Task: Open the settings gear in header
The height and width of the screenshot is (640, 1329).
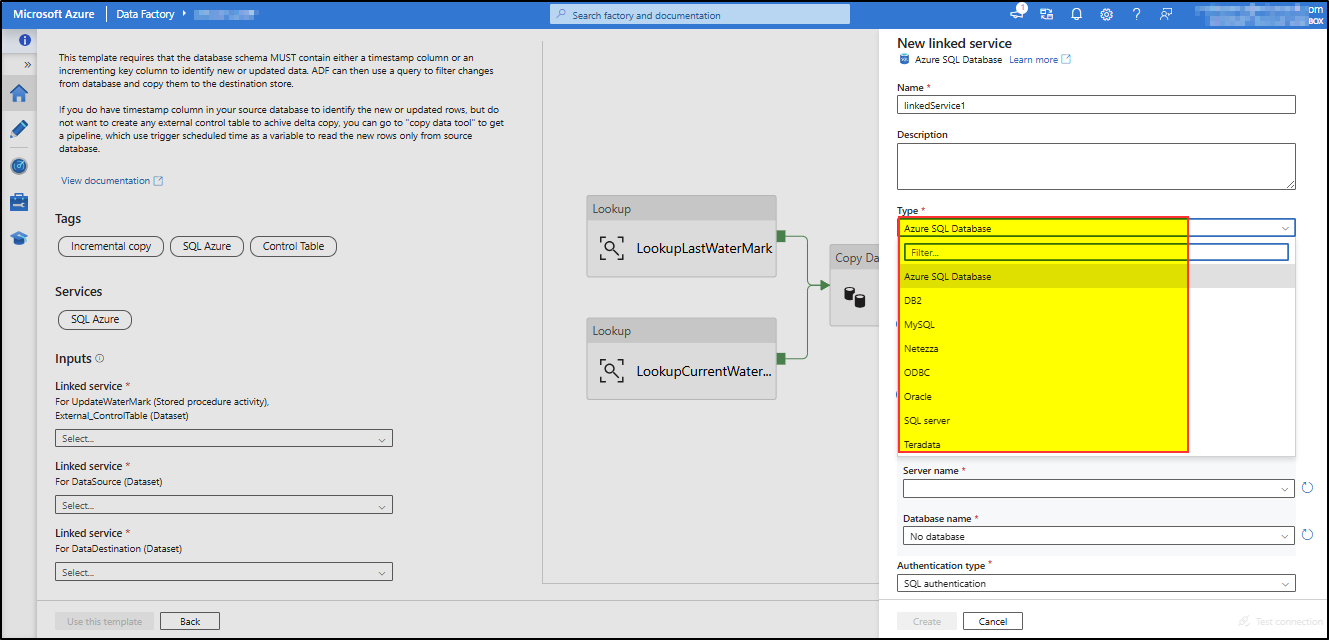Action: click(x=1106, y=14)
